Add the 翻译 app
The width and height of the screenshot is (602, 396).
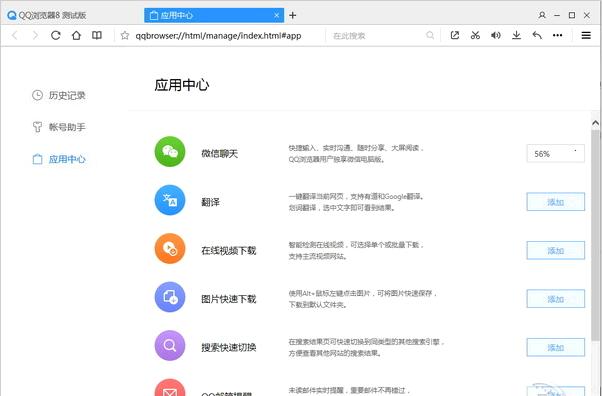(x=556, y=202)
